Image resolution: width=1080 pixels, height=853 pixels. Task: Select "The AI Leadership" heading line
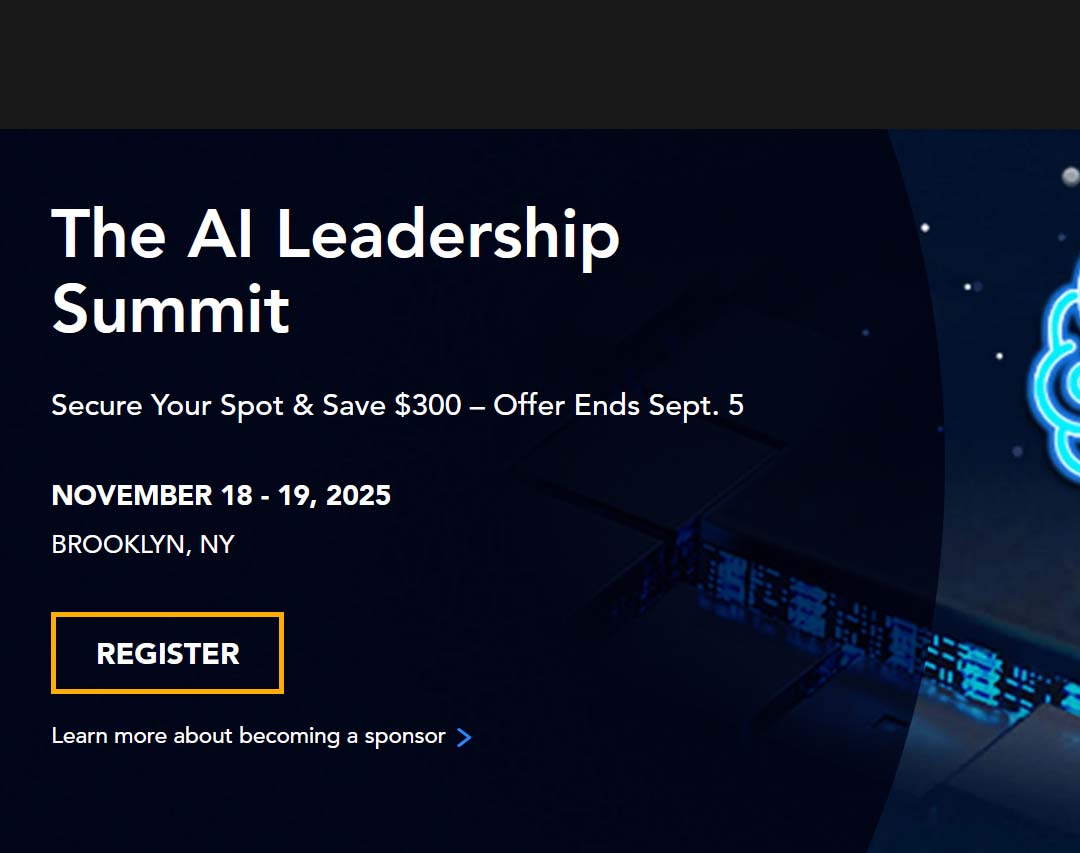pos(335,234)
